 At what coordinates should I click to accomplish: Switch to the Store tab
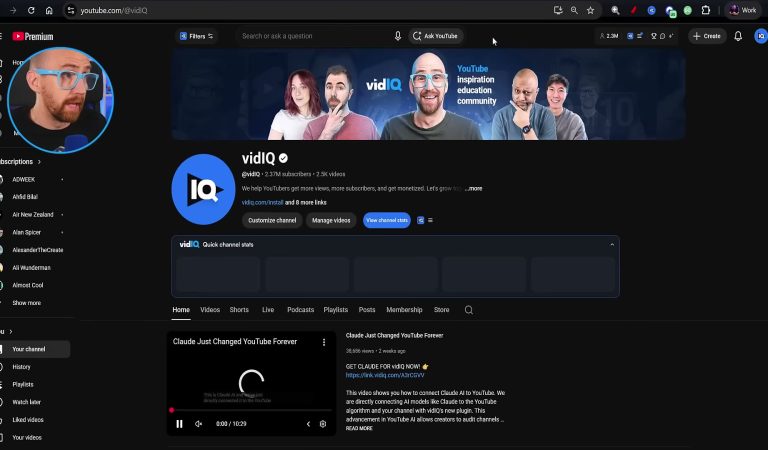(x=441, y=310)
